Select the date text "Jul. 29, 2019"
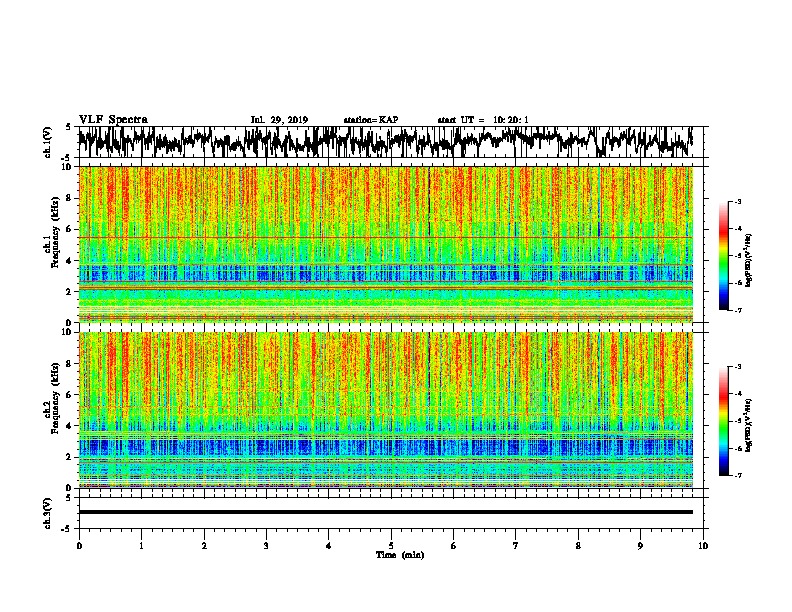The image size is (792, 612). pos(279,120)
